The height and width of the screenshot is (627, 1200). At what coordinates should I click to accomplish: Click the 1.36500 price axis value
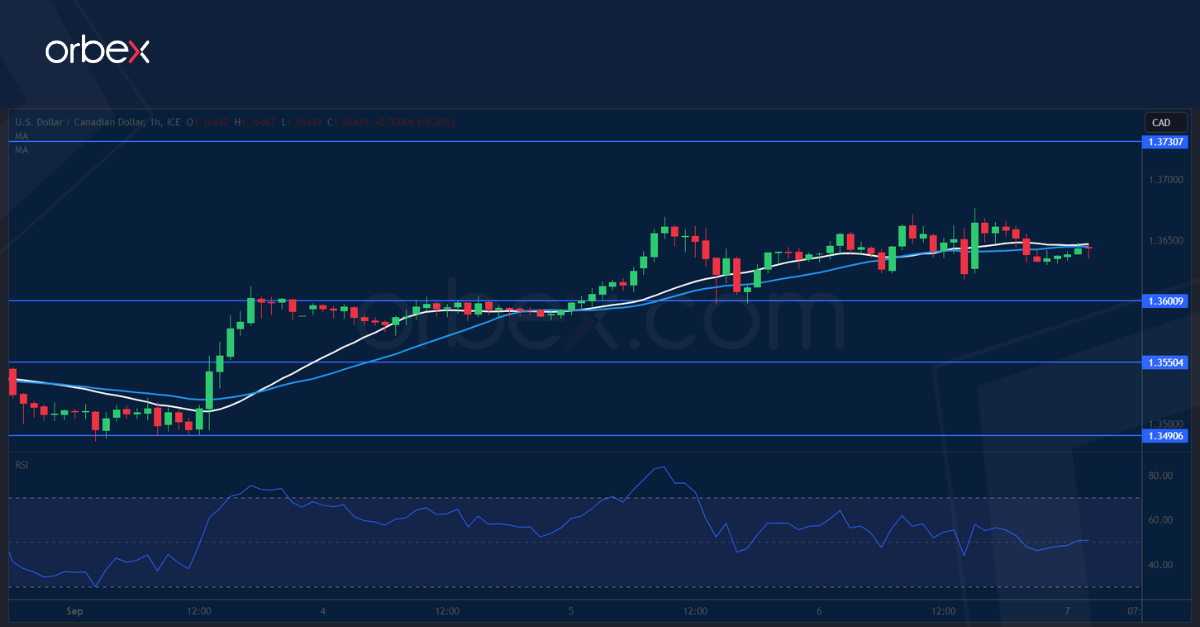click(x=1165, y=241)
